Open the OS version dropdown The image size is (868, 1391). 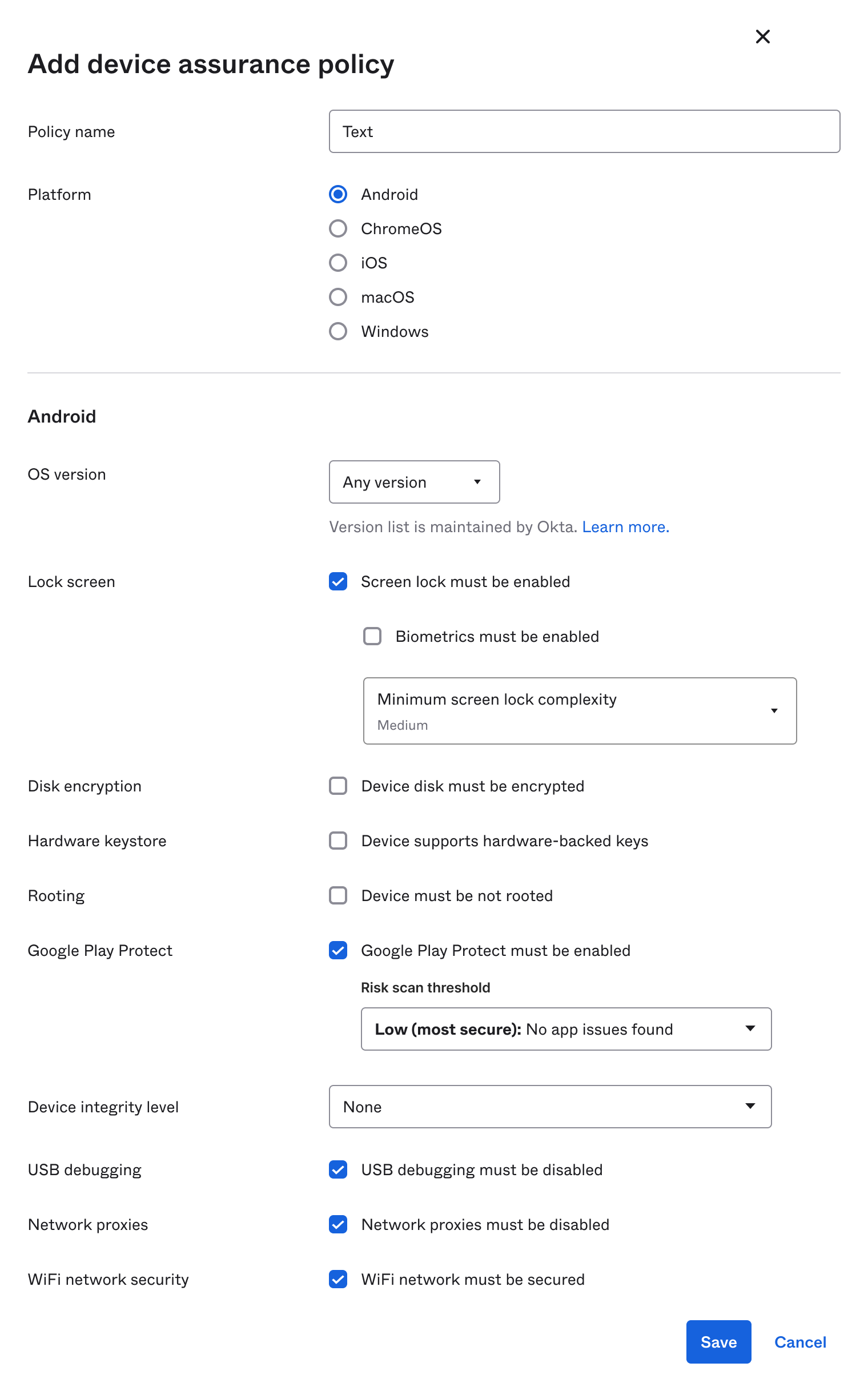414,483
